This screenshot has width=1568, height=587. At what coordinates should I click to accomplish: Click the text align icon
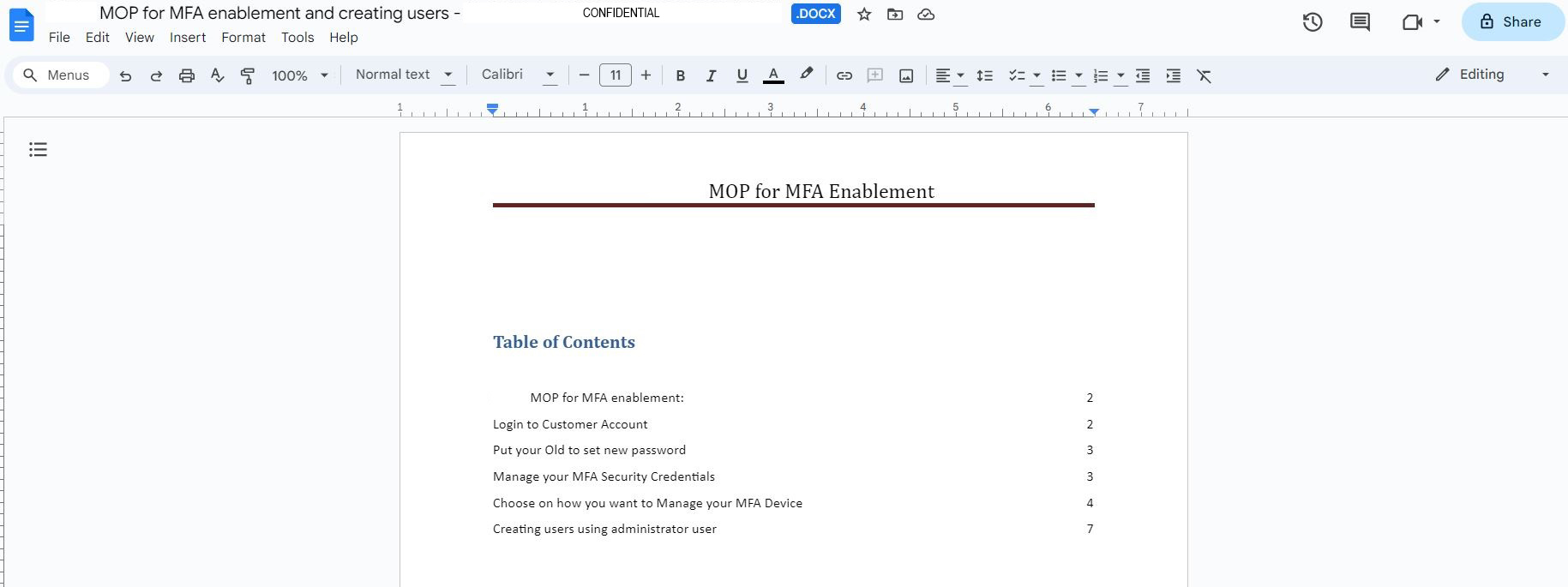(942, 75)
